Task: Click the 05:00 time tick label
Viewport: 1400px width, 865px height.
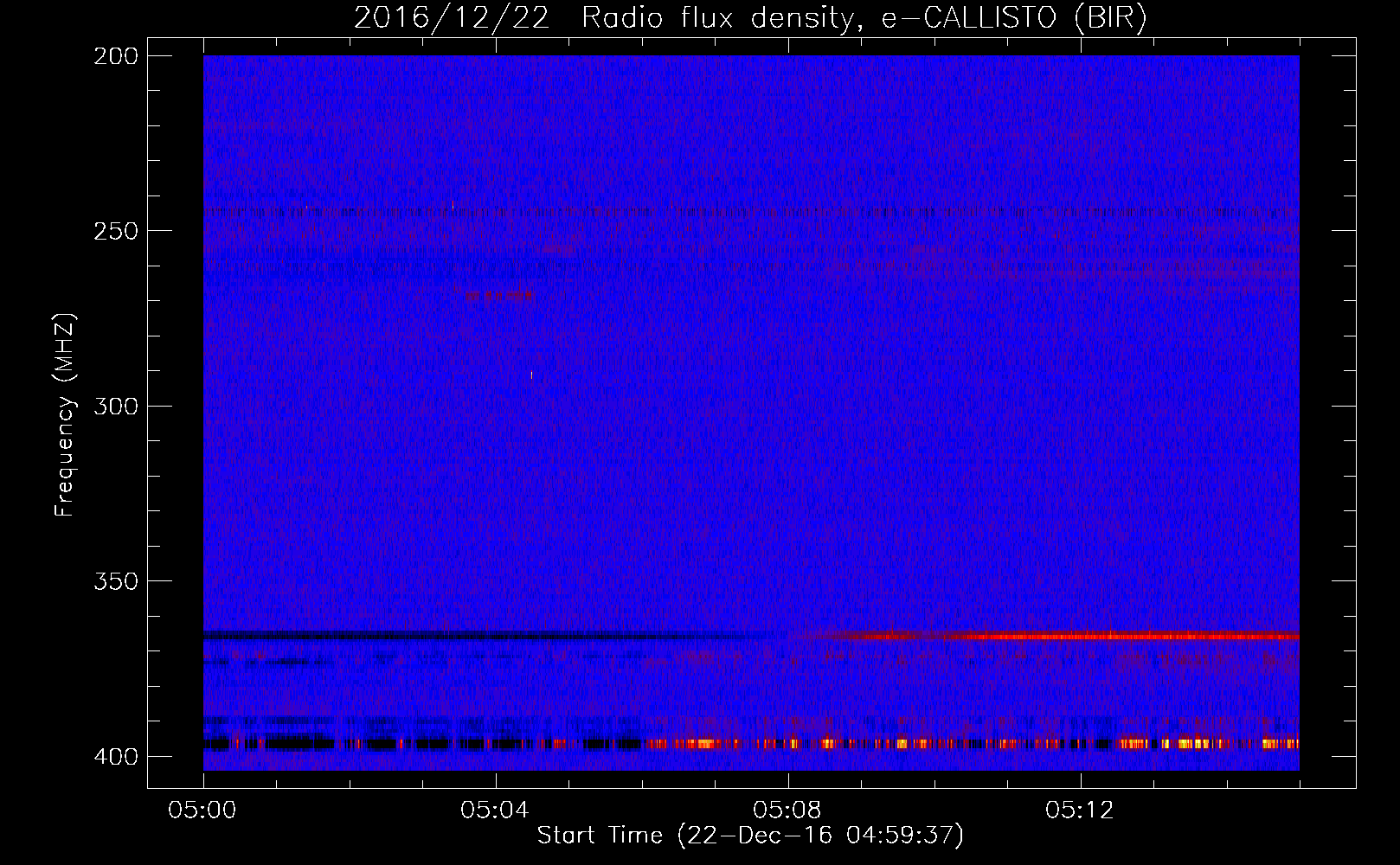Action: click(202, 811)
